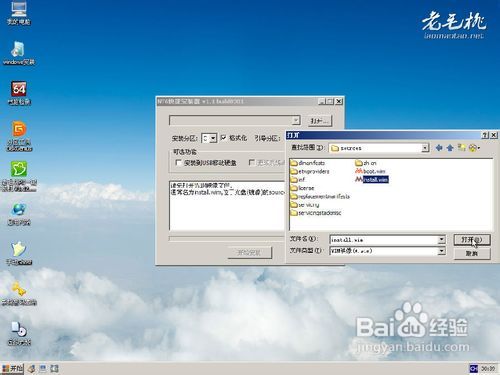The image size is (500, 375).
Task: Select the zh-cn folder
Action: (366, 163)
